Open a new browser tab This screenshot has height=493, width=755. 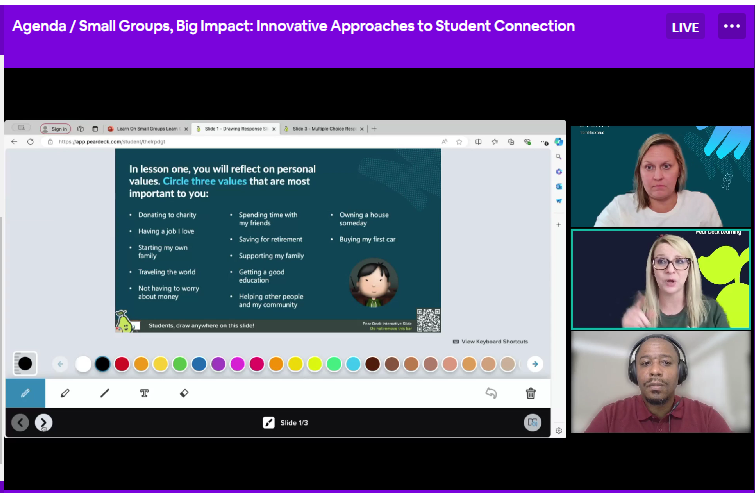[x=374, y=129]
